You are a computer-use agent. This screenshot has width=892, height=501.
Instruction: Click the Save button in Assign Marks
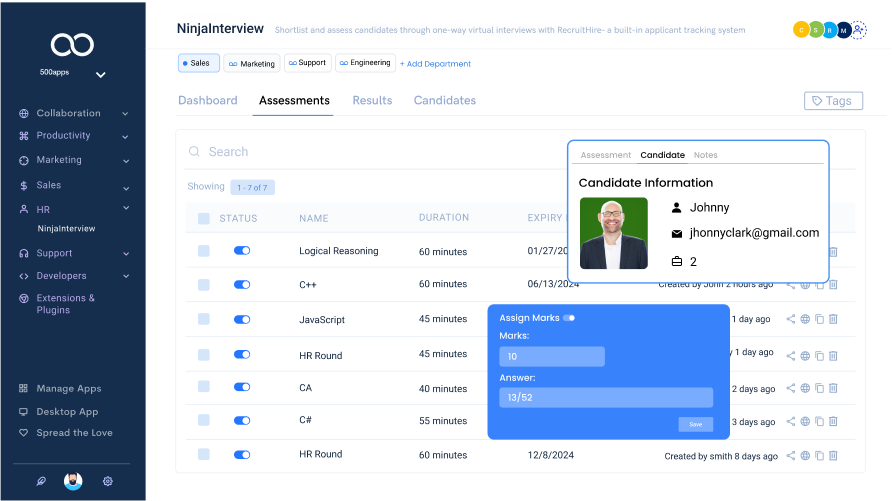pos(695,424)
